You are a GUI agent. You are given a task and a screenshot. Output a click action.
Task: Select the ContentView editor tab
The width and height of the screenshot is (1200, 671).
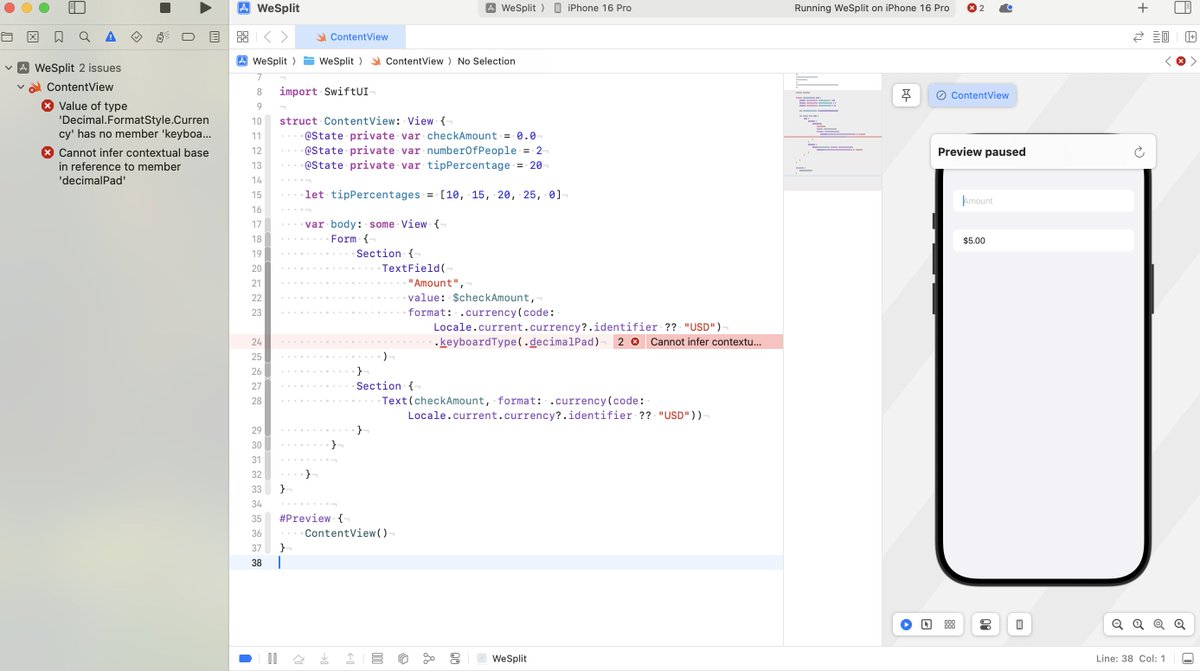coord(351,37)
